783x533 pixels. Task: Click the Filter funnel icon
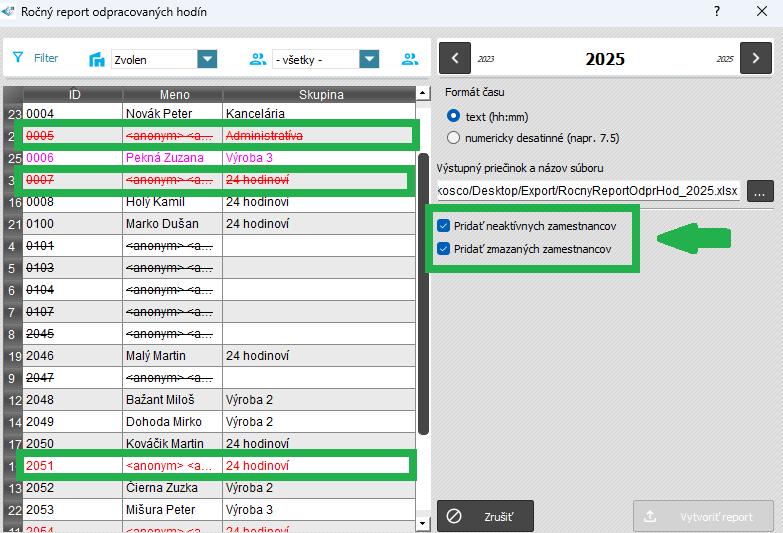tap(18, 59)
